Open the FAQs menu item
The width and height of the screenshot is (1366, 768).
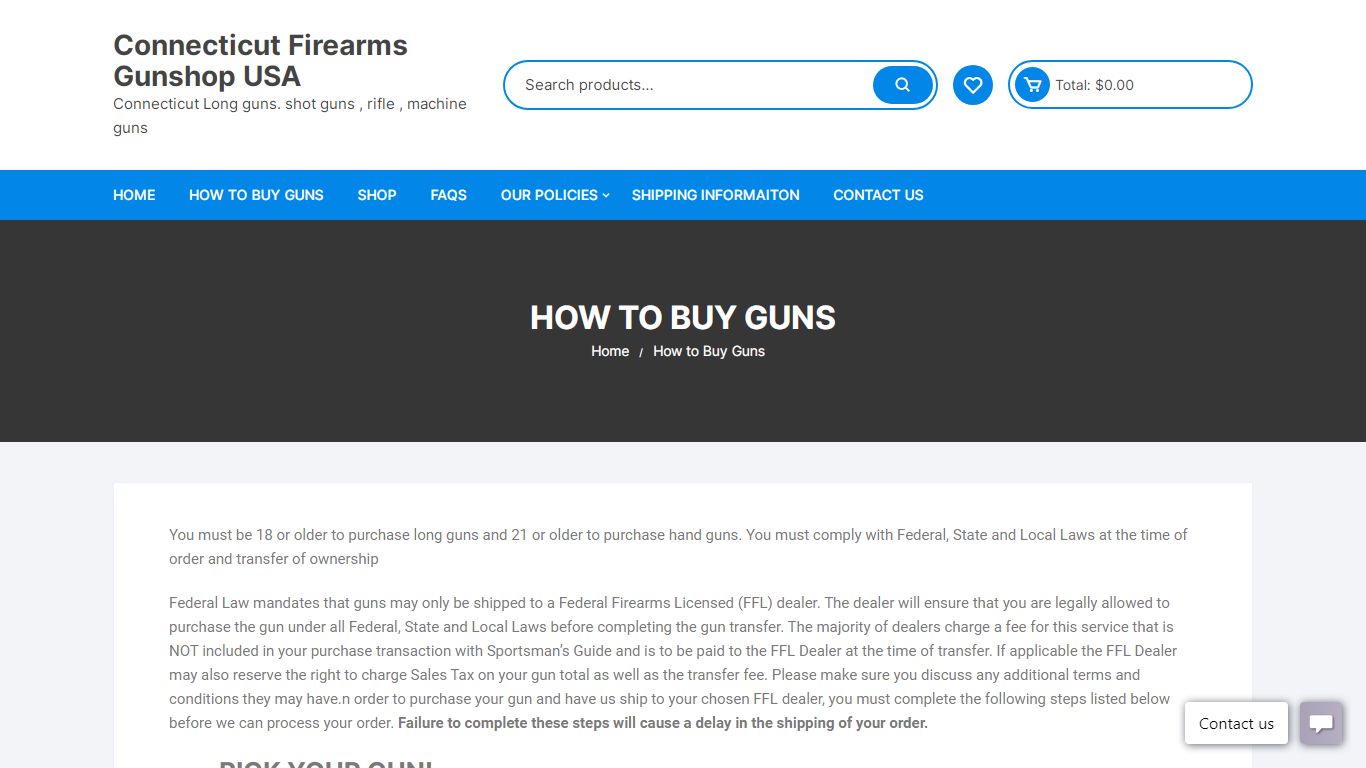[x=449, y=195]
